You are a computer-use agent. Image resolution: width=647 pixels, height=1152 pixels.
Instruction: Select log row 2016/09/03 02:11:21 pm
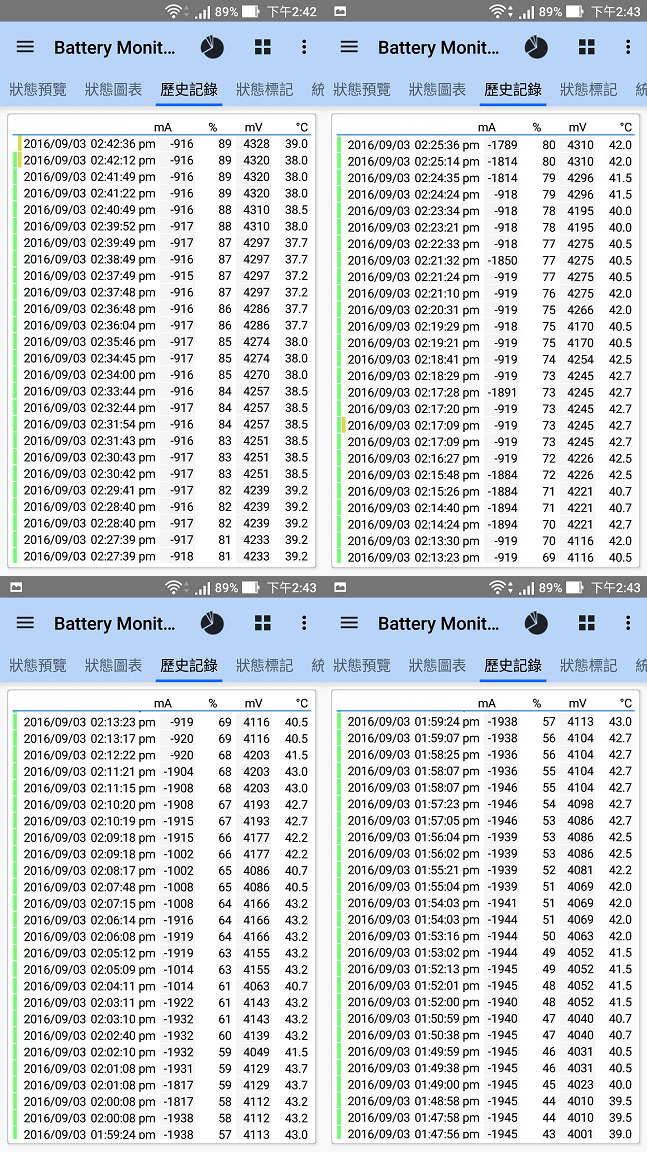pyautogui.click(x=162, y=771)
